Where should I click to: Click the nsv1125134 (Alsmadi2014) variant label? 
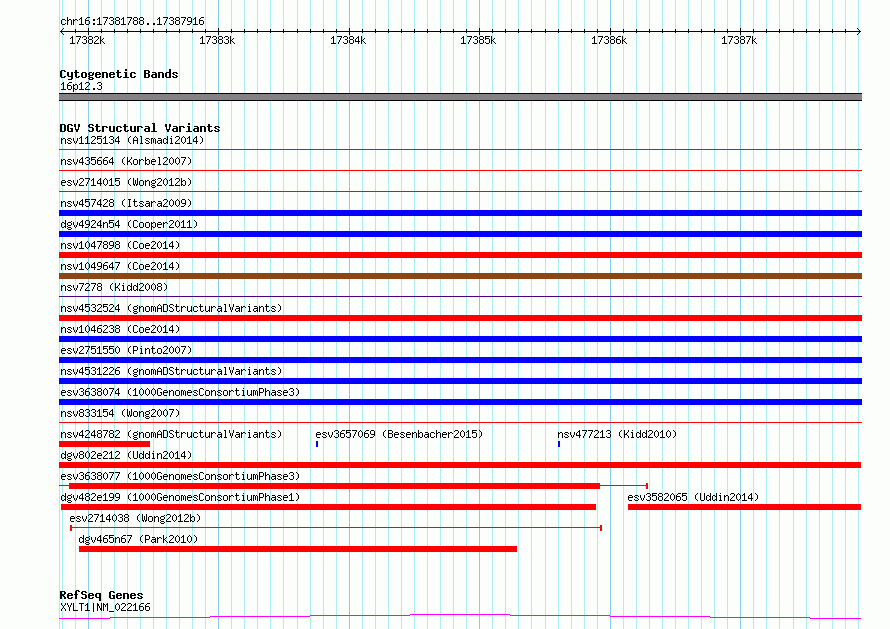click(x=132, y=140)
